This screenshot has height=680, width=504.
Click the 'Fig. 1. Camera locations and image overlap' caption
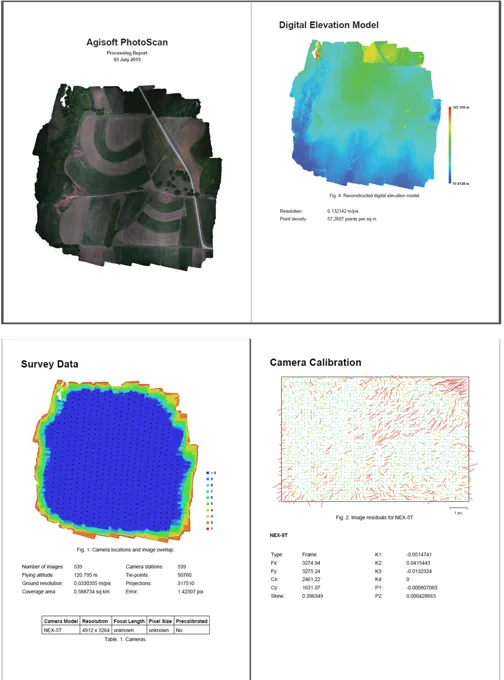125,549
